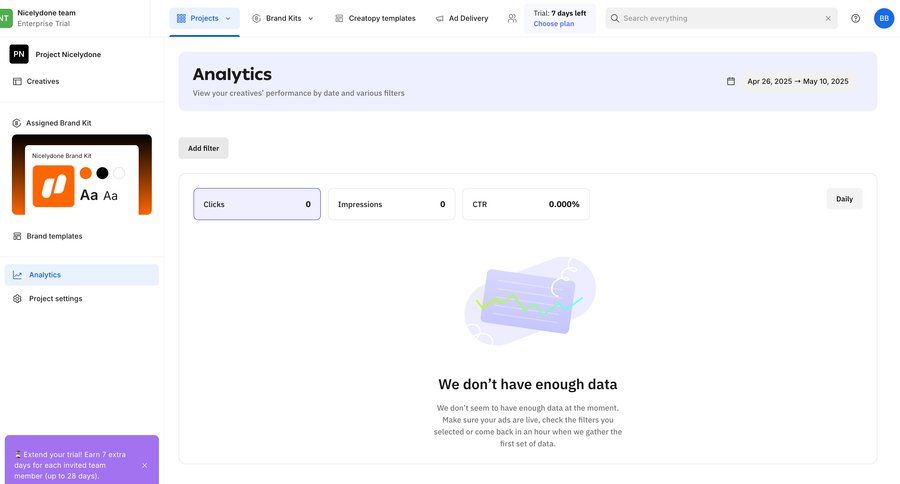The height and width of the screenshot is (484, 900).
Task: Click the Project Nicelydone title
Action: pos(68,55)
